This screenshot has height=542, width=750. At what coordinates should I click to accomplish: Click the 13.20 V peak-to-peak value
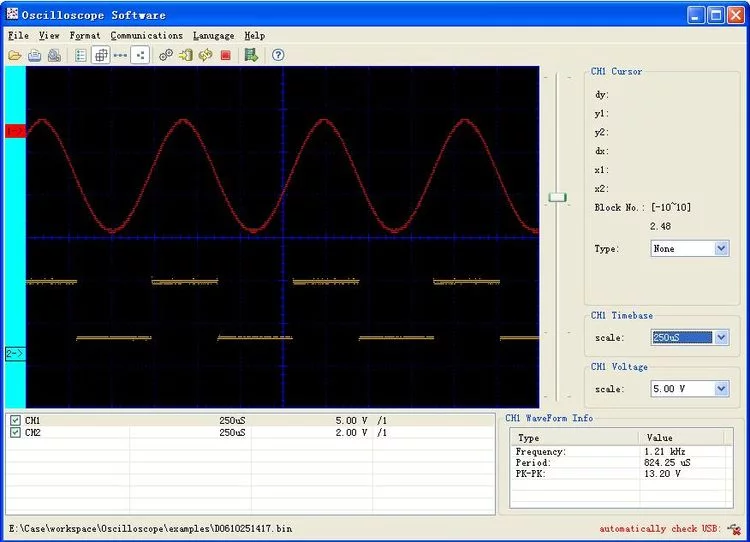click(662, 474)
